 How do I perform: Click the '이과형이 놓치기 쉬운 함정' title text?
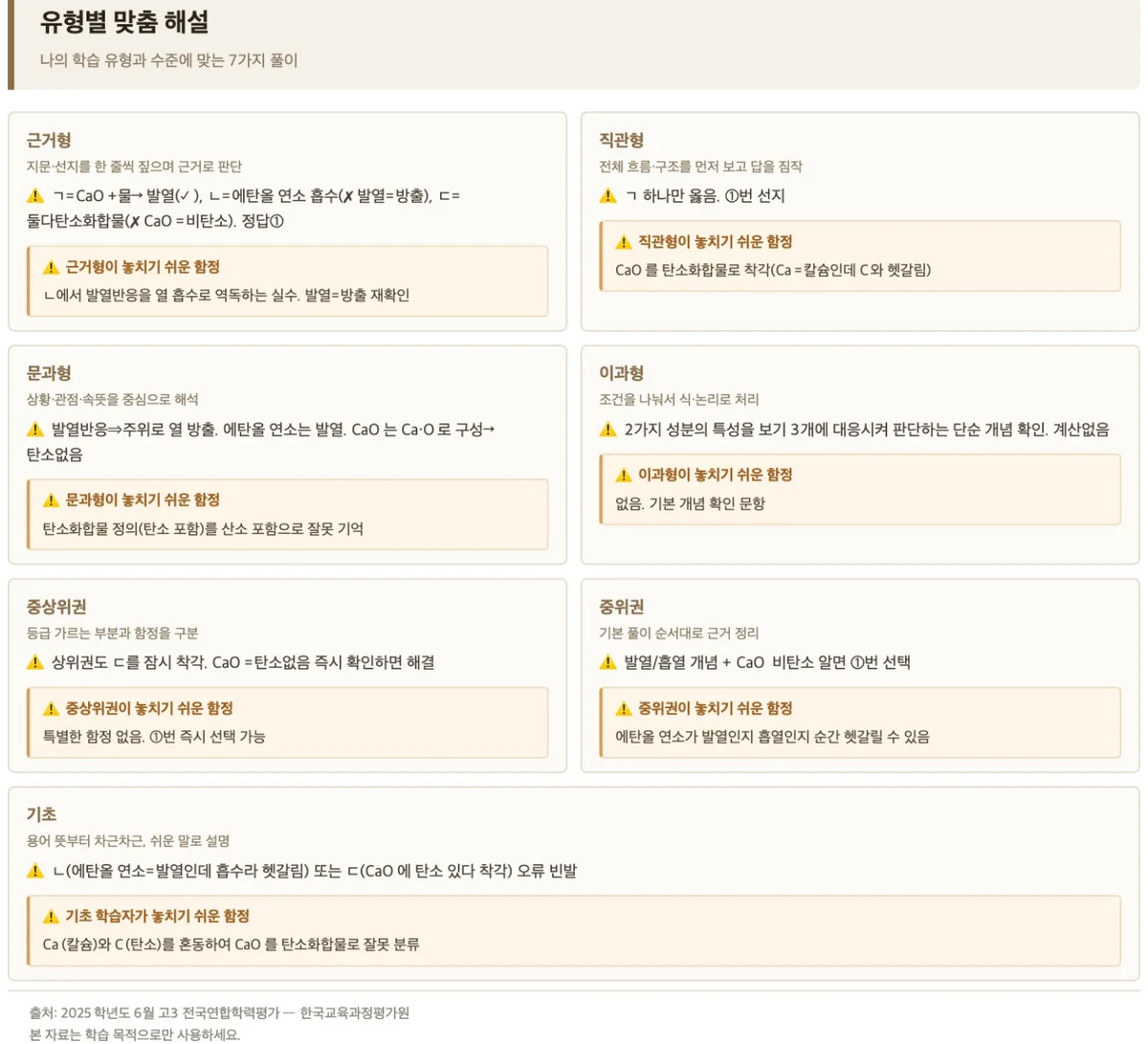pyautogui.click(x=716, y=475)
